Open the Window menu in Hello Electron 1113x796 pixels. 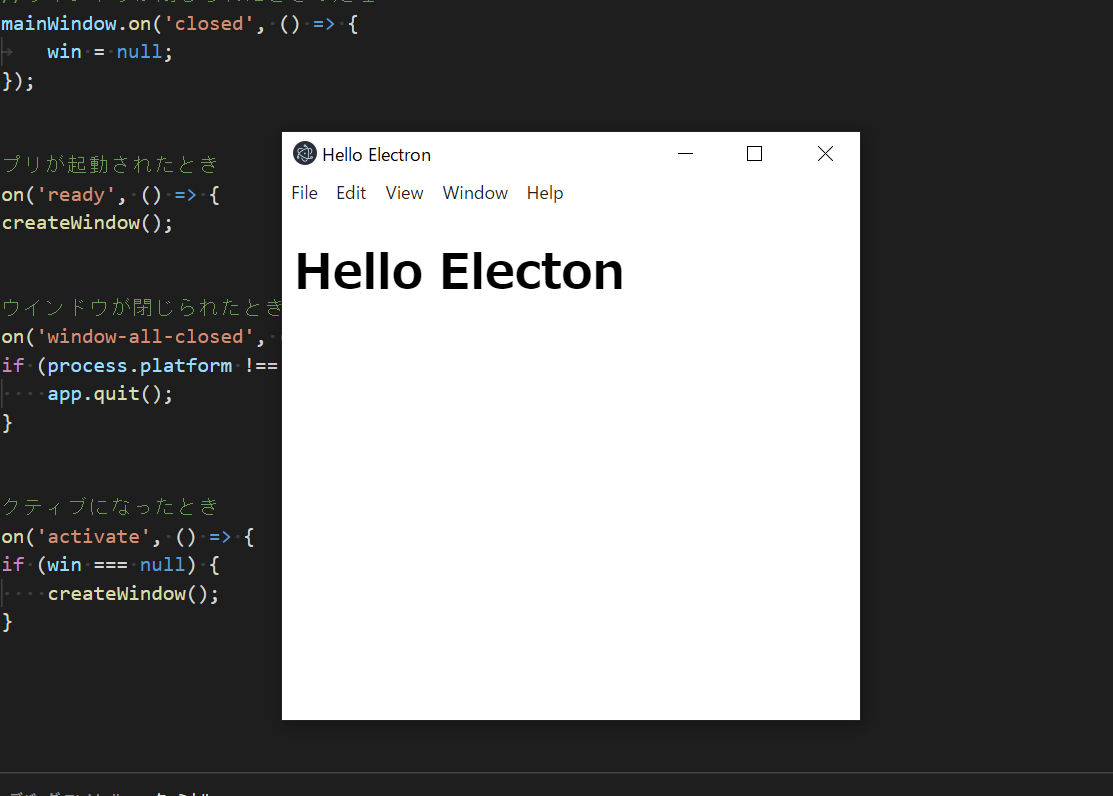pyautogui.click(x=475, y=193)
